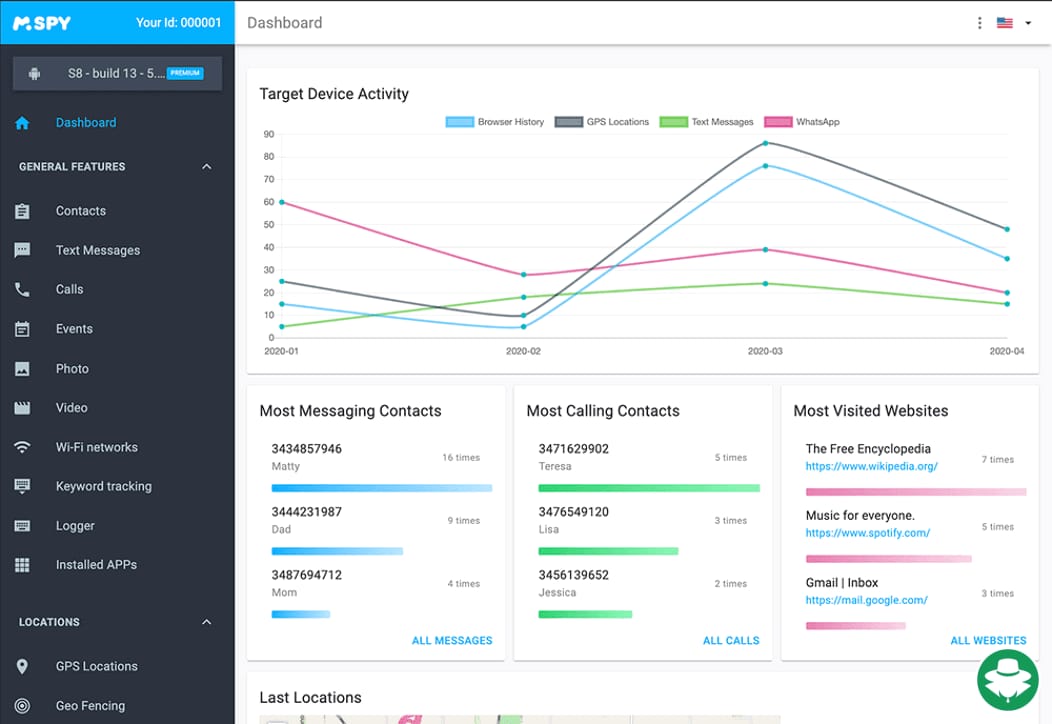Viewport: 1052px width, 724px height.
Task: Collapse the Locations sidebar section
Action: [x=206, y=622]
